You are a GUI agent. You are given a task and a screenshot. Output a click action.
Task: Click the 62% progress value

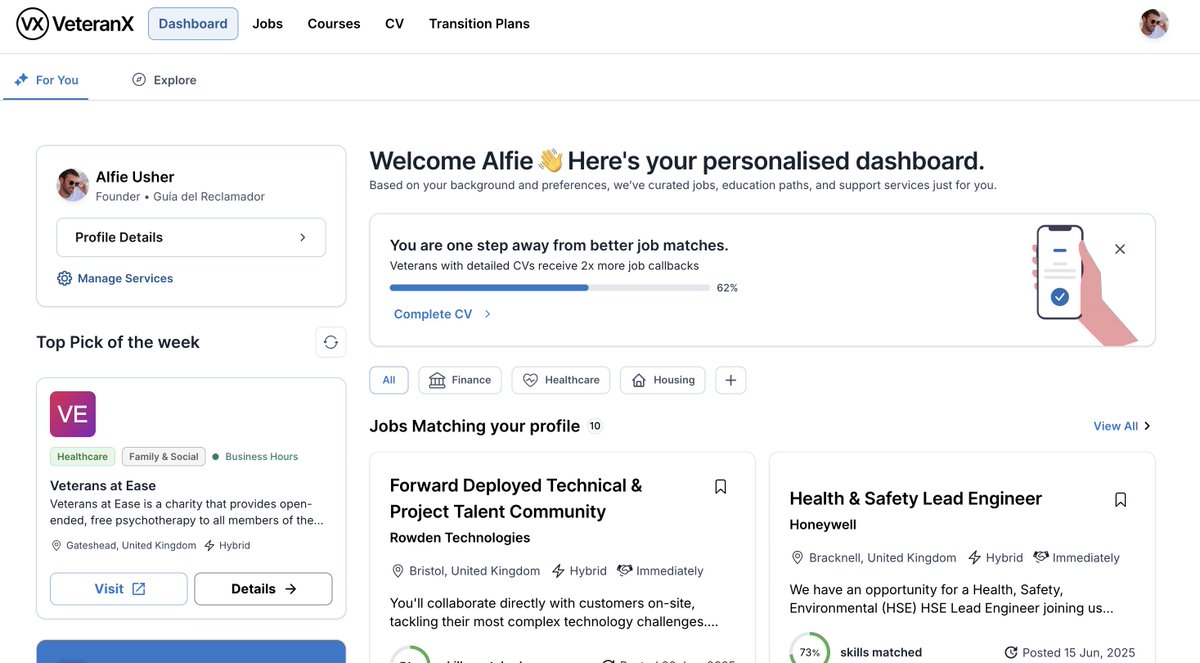pos(727,288)
